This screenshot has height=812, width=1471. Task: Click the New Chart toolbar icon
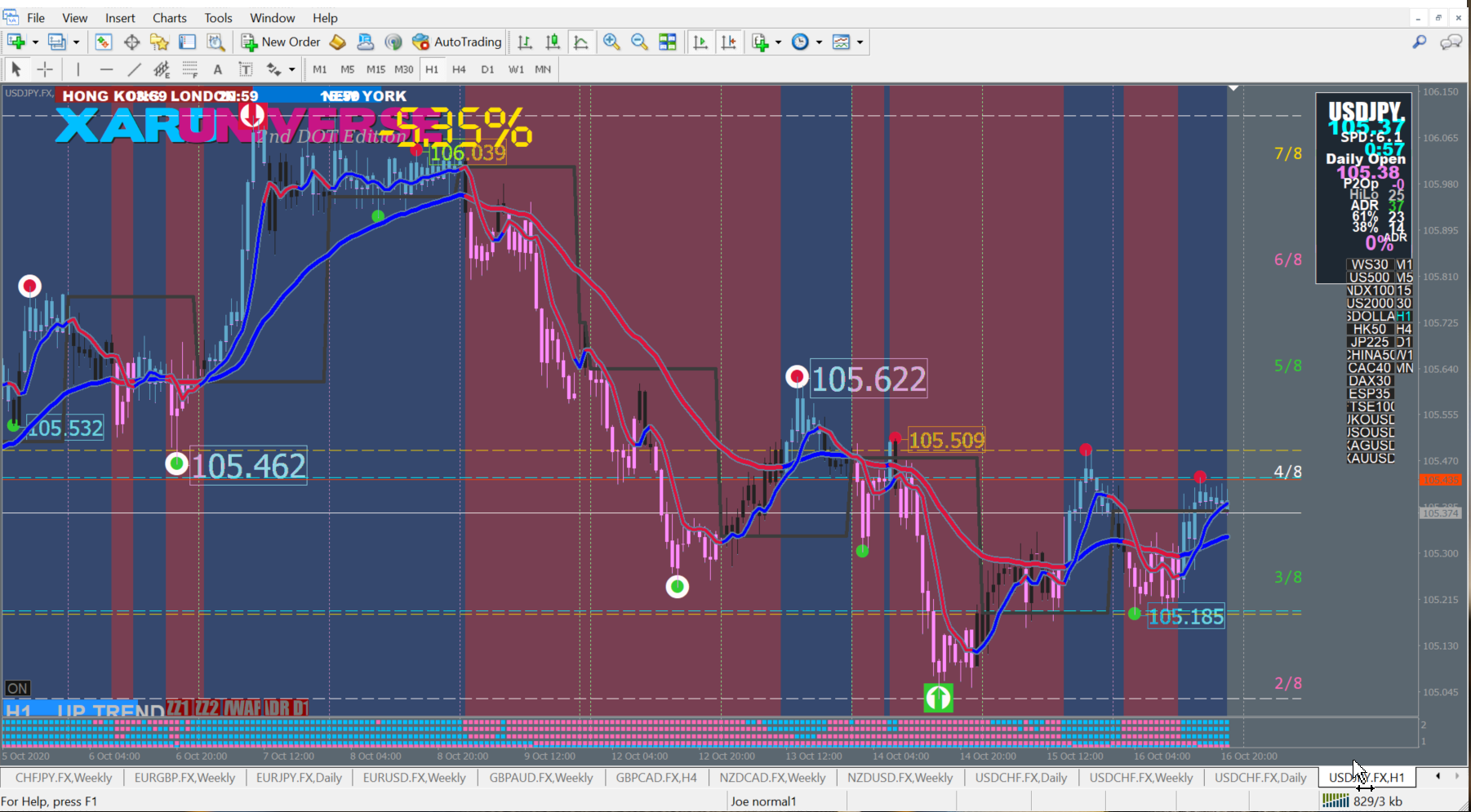click(16, 42)
